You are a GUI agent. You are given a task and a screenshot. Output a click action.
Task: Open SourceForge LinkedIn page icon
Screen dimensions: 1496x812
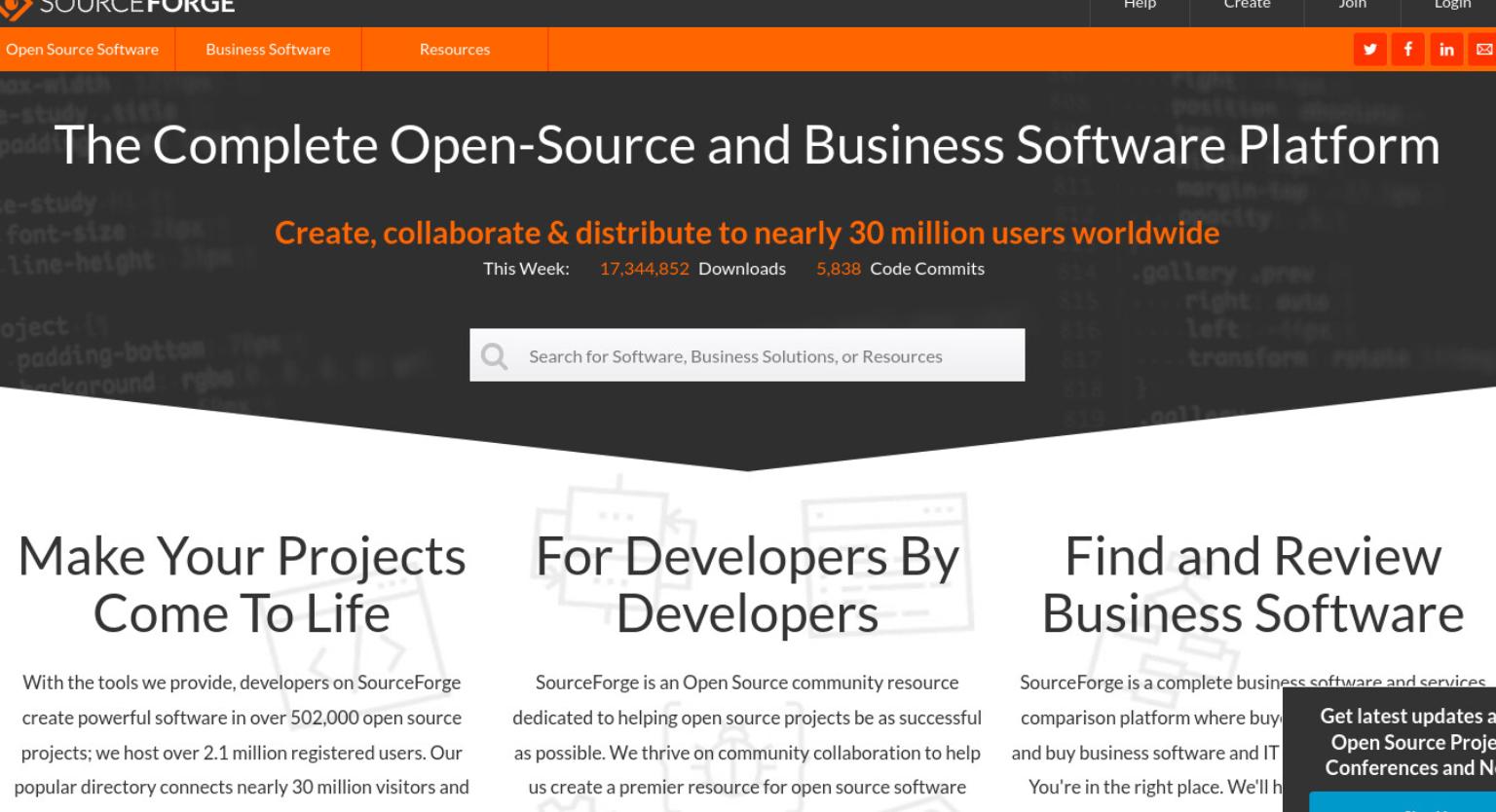(1446, 50)
